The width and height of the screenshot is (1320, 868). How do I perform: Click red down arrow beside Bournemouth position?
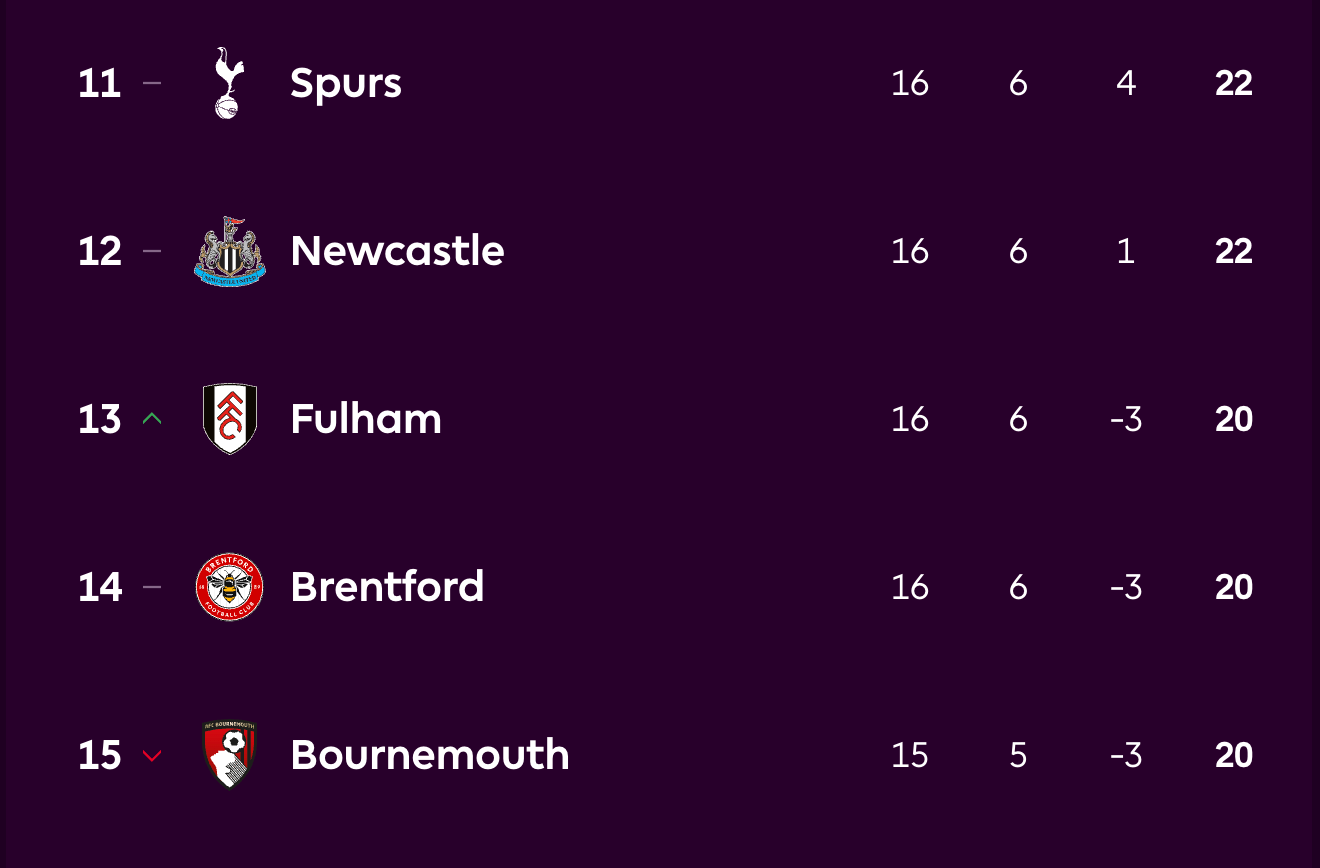click(152, 756)
